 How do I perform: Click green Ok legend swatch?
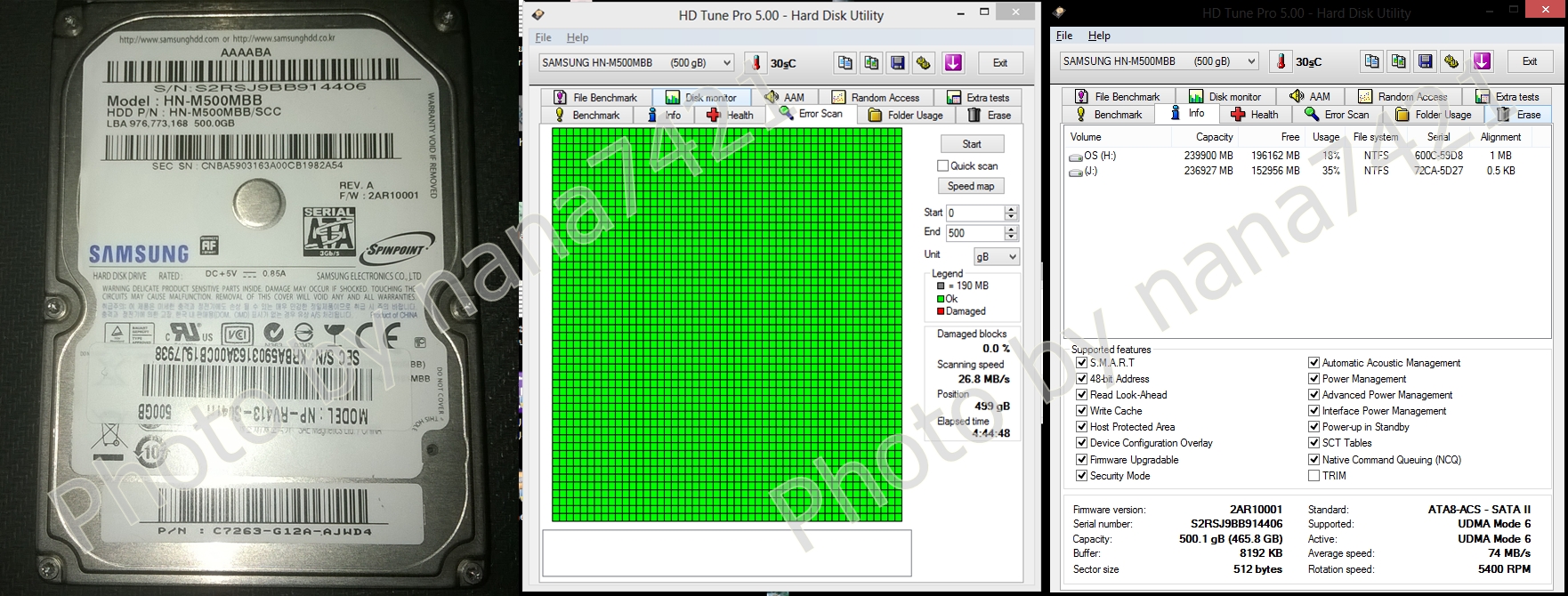point(940,299)
